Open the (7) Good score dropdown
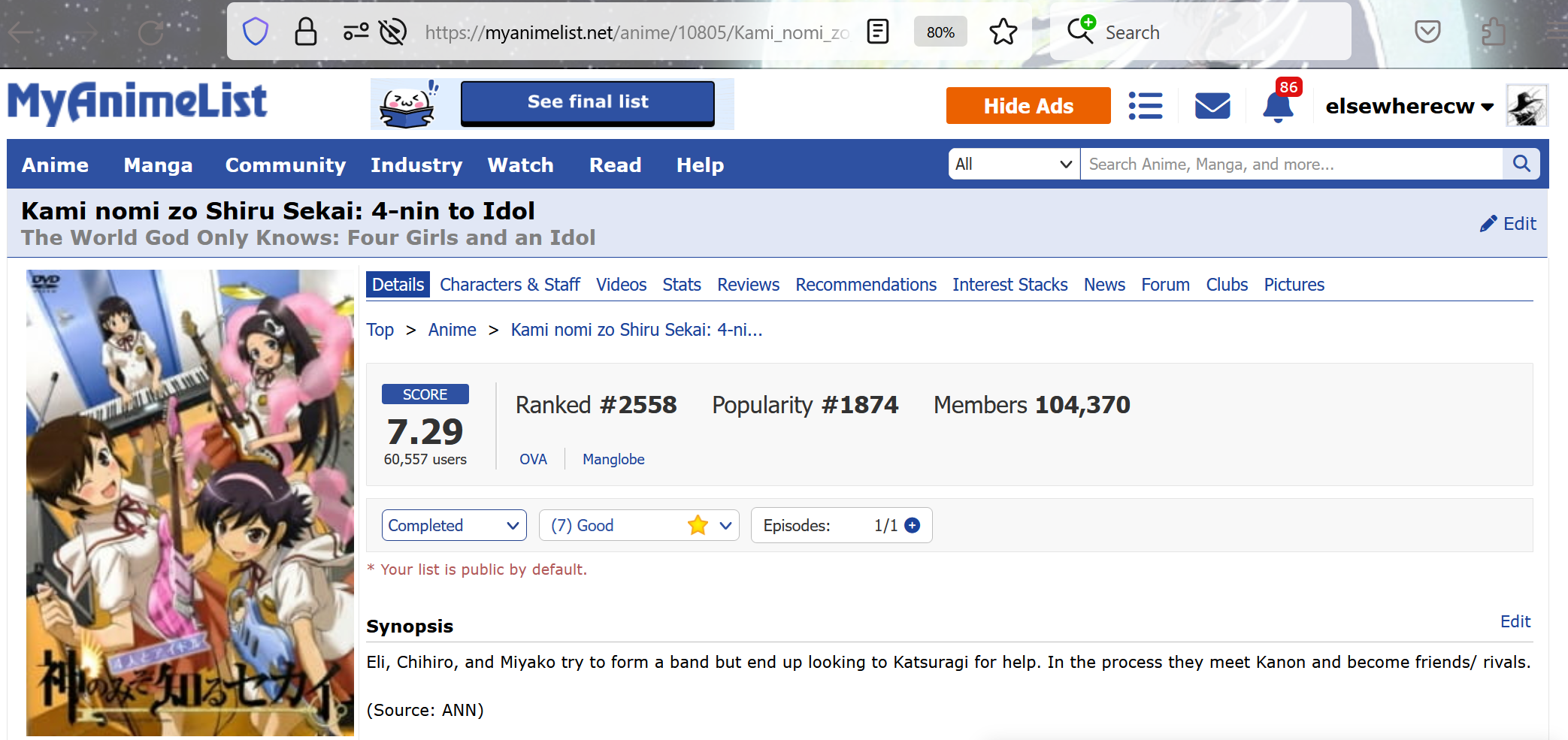 639,526
